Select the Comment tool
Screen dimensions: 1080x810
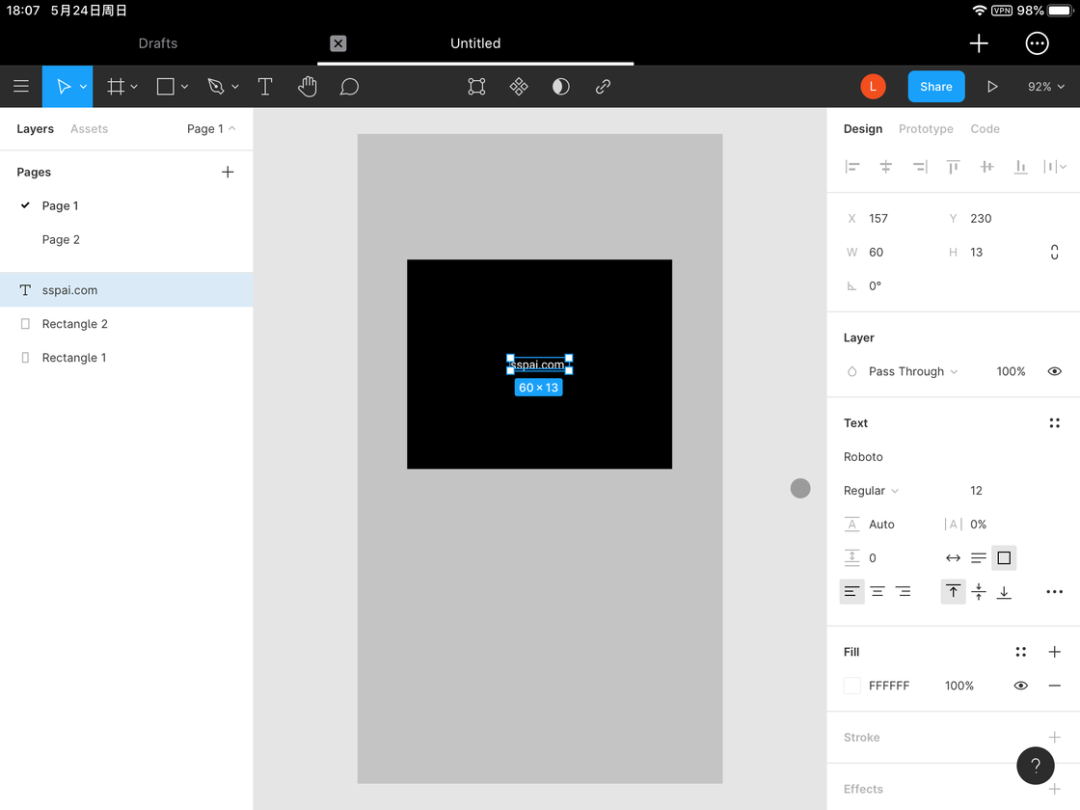(349, 87)
